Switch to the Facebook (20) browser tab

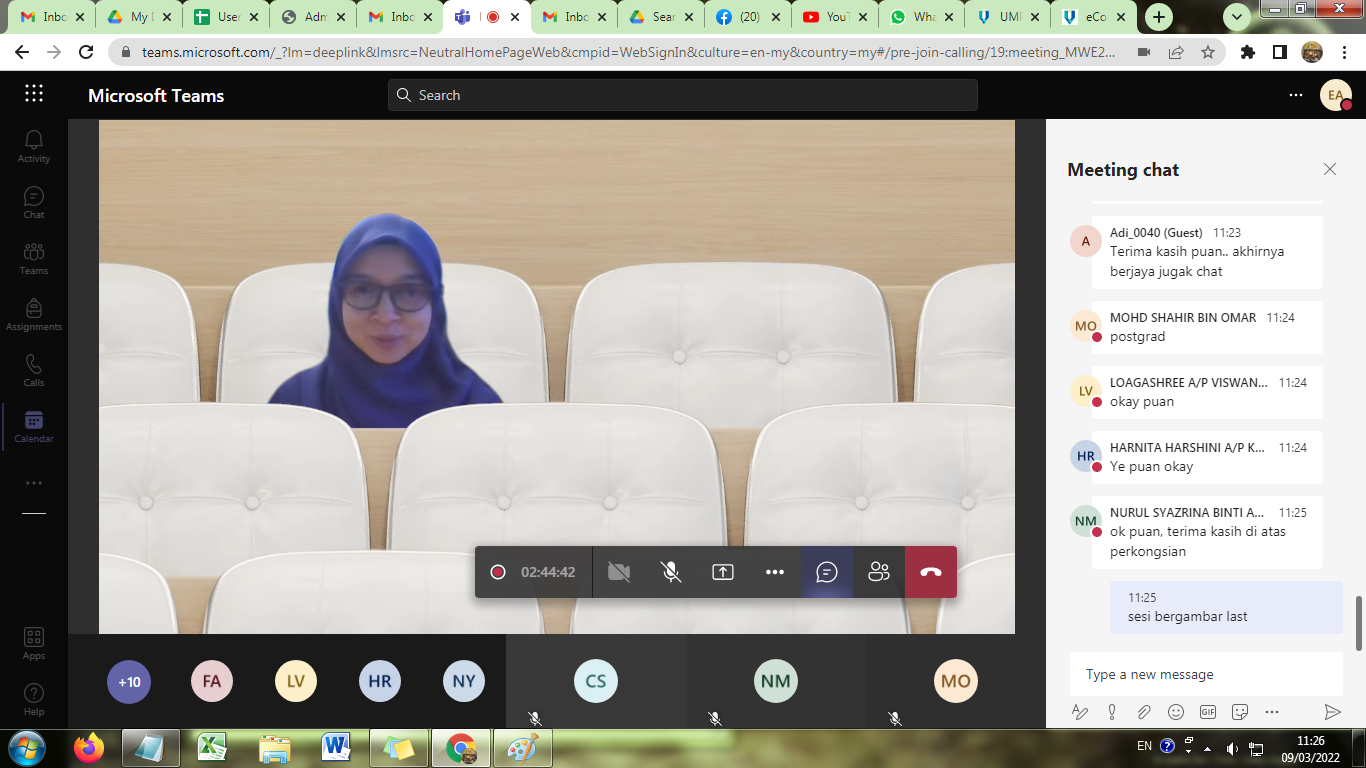point(747,17)
